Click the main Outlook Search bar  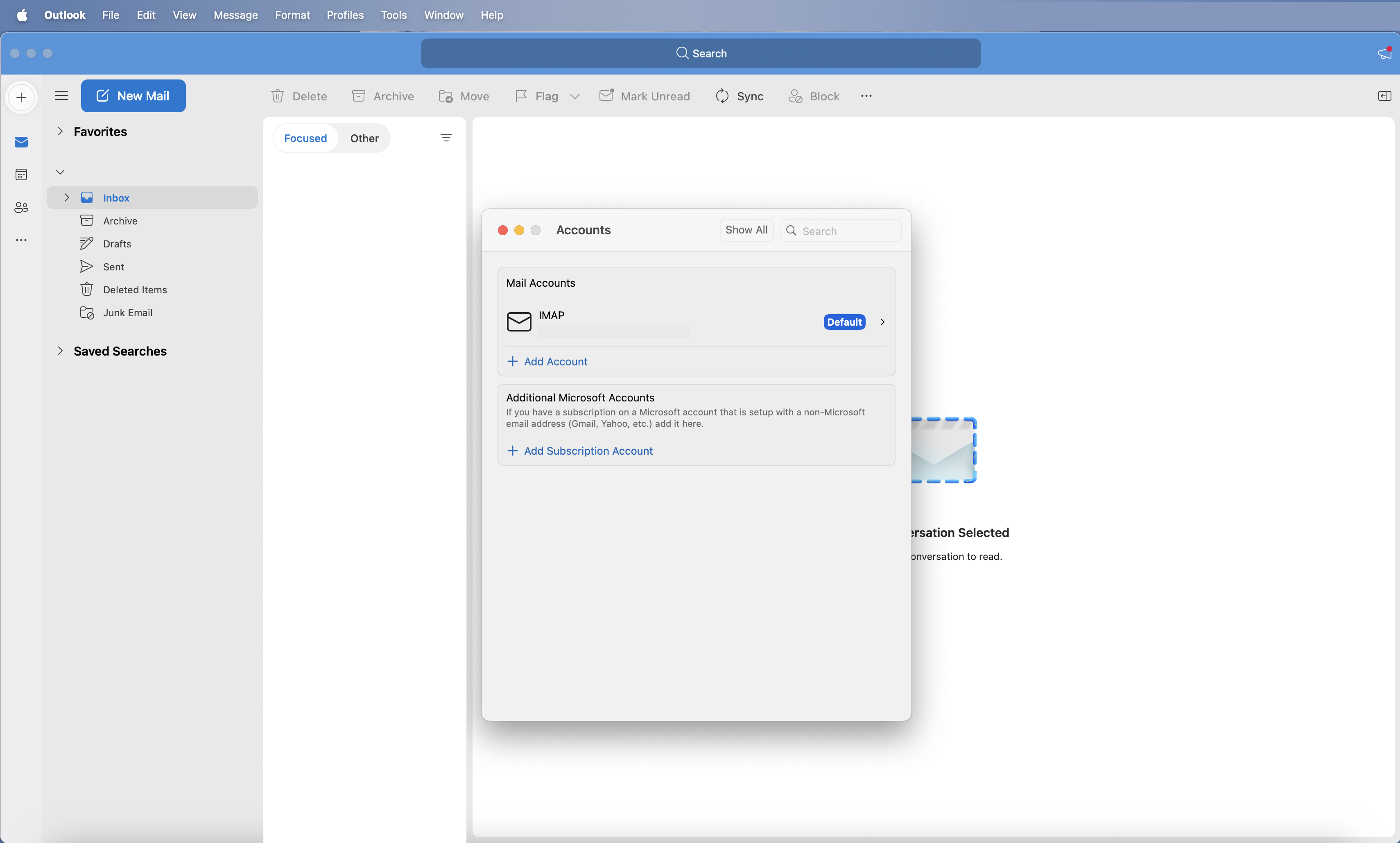pyautogui.click(x=701, y=53)
